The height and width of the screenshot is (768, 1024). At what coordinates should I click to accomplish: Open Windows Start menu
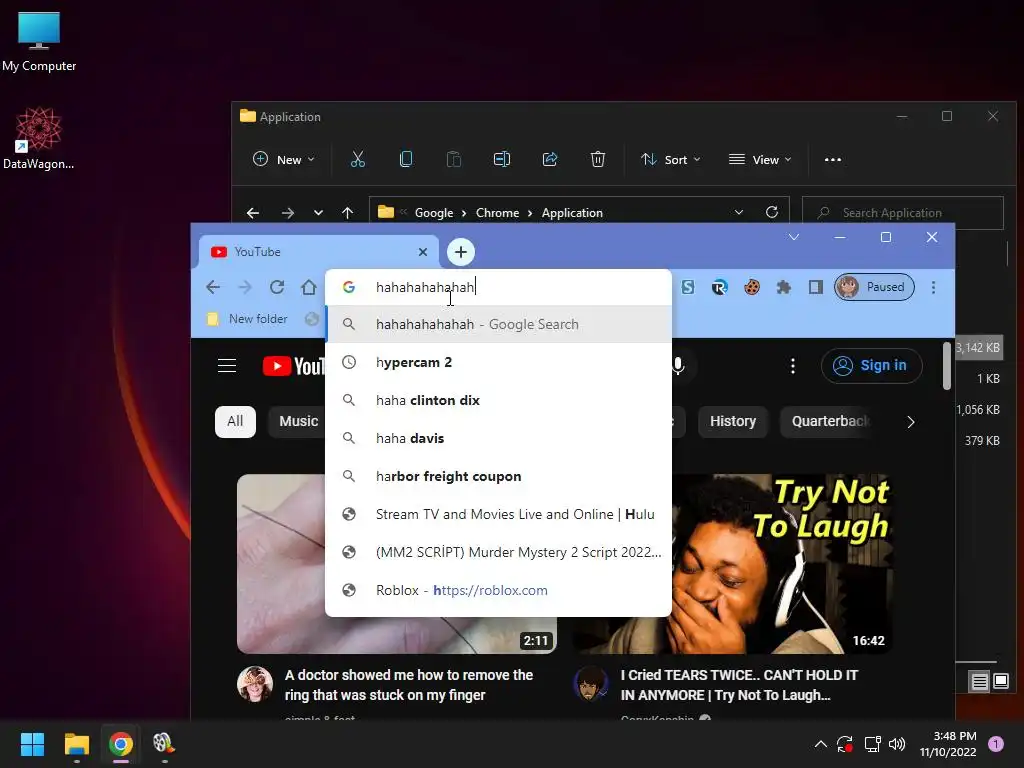pyautogui.click(x=32, y=744)
